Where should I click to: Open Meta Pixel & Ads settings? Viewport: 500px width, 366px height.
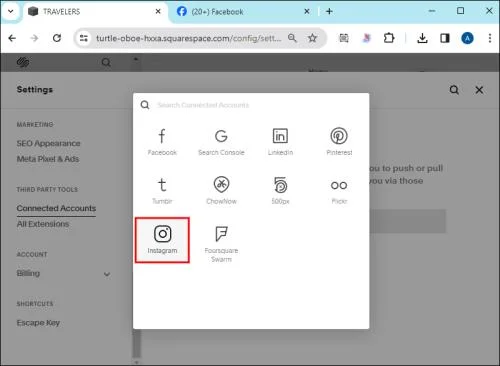click(48, 159)
